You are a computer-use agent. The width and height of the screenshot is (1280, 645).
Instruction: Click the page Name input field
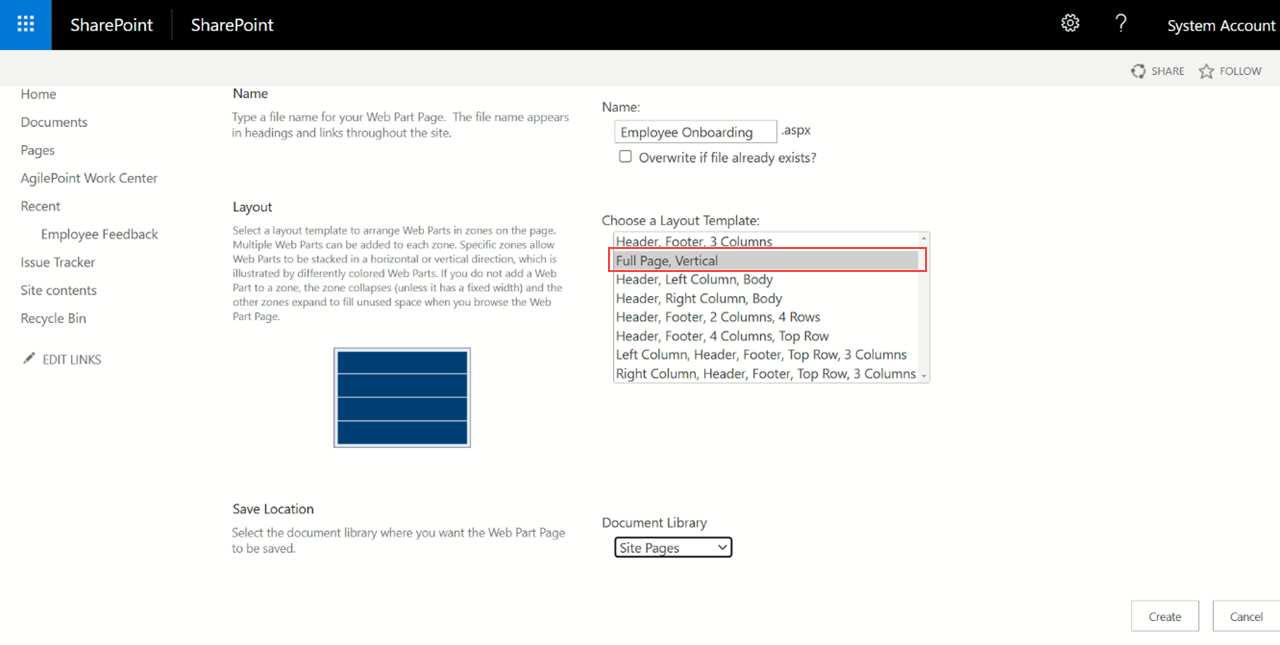[x=695, y=132]
